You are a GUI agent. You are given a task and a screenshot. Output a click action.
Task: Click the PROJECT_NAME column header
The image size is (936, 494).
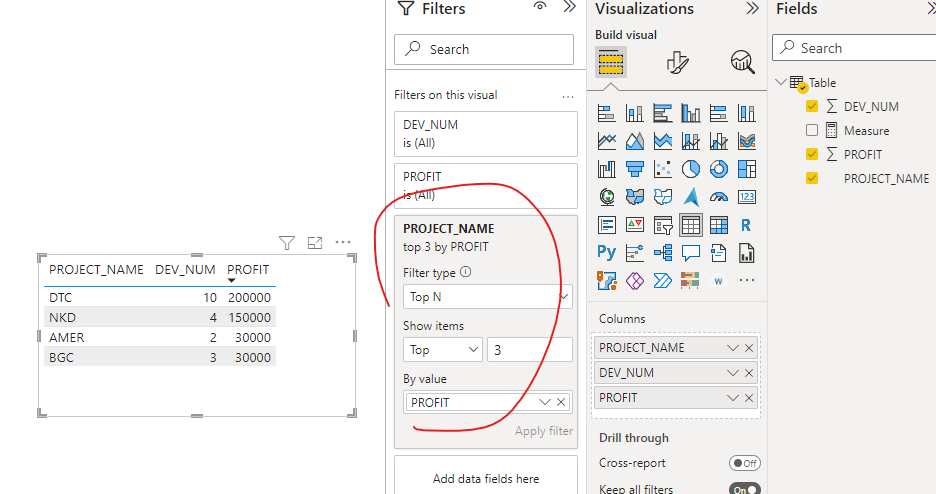96,270
